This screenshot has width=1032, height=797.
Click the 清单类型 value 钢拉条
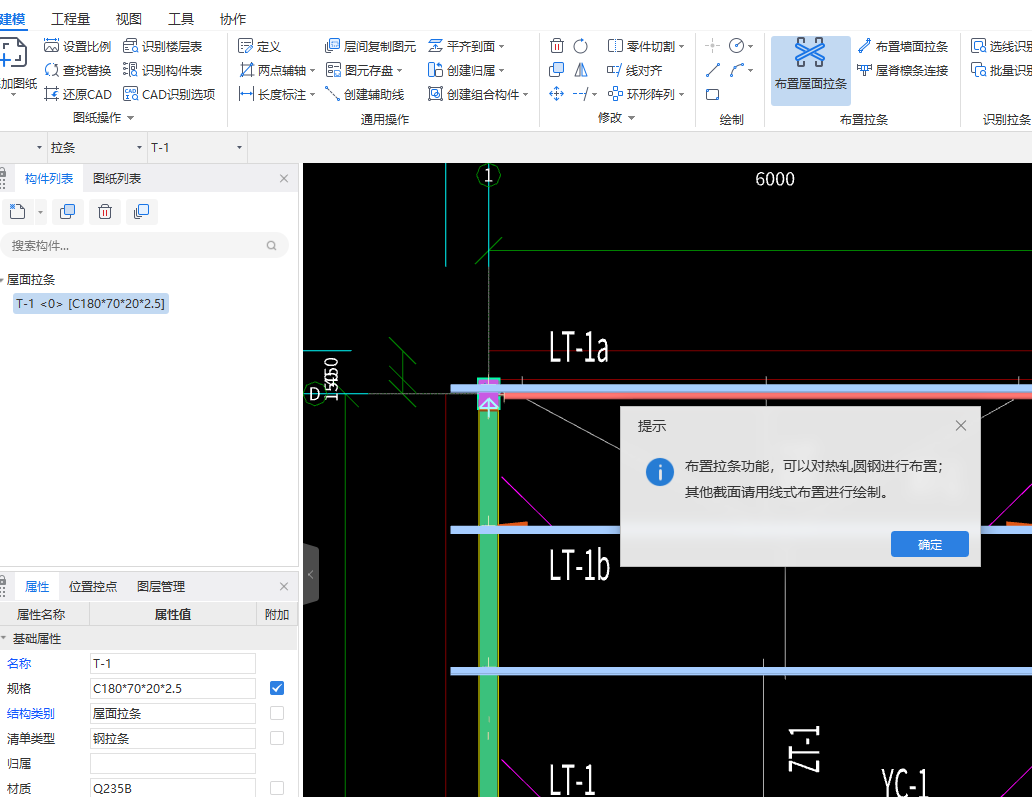coord(172,738)
